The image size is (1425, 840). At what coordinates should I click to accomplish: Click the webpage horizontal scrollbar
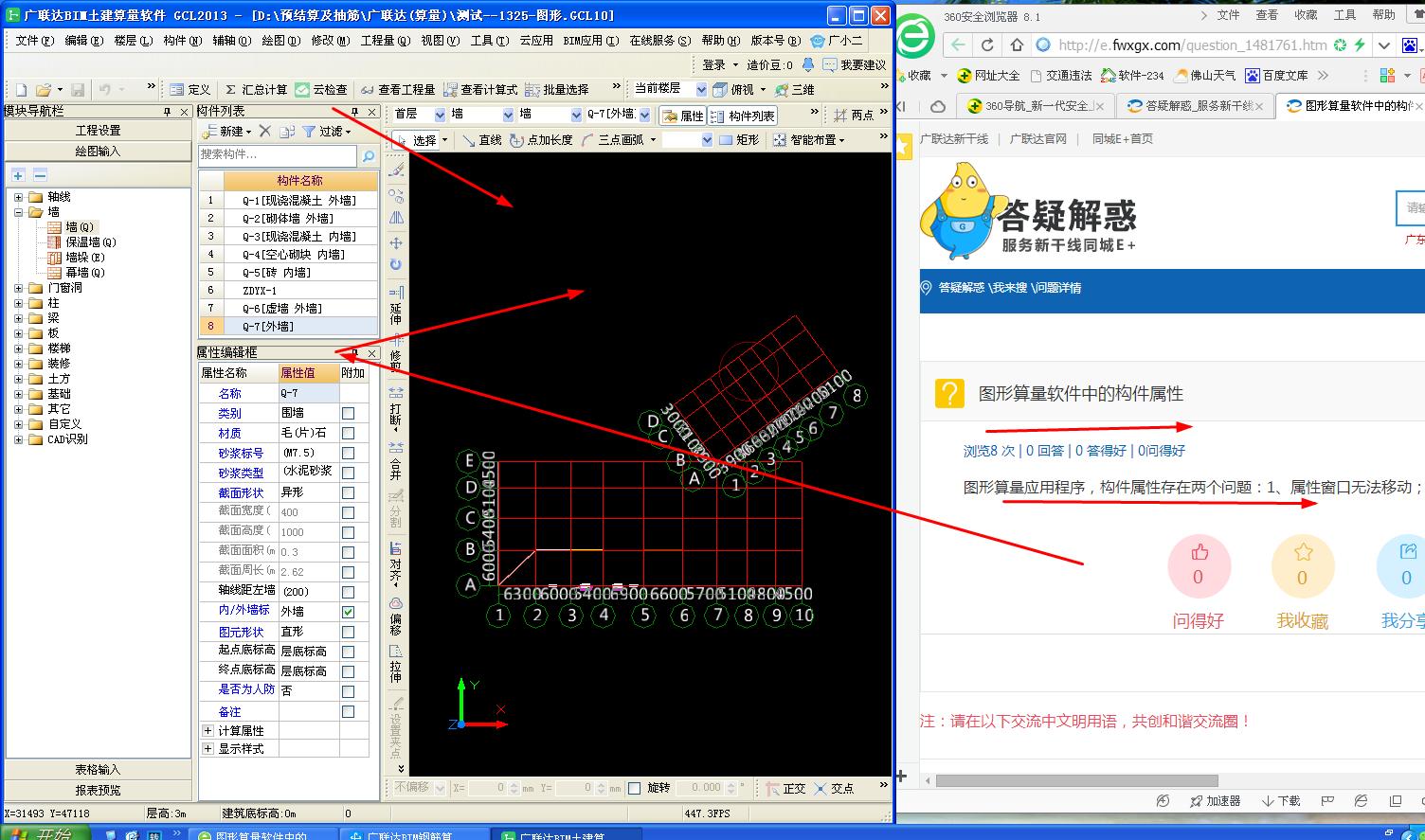point(1077,781)
